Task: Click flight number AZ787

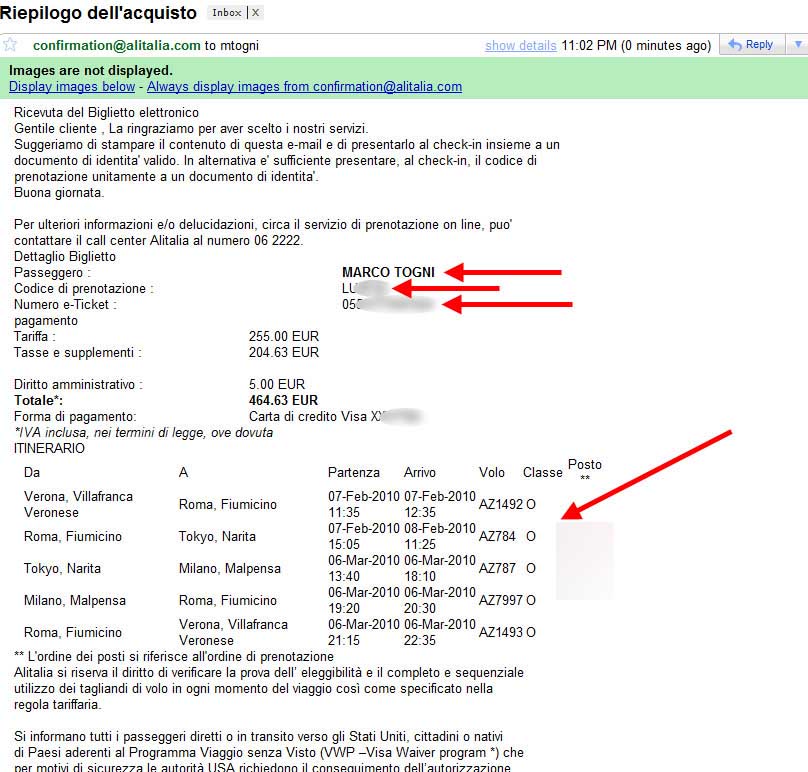Action: (x=497, y=568)
